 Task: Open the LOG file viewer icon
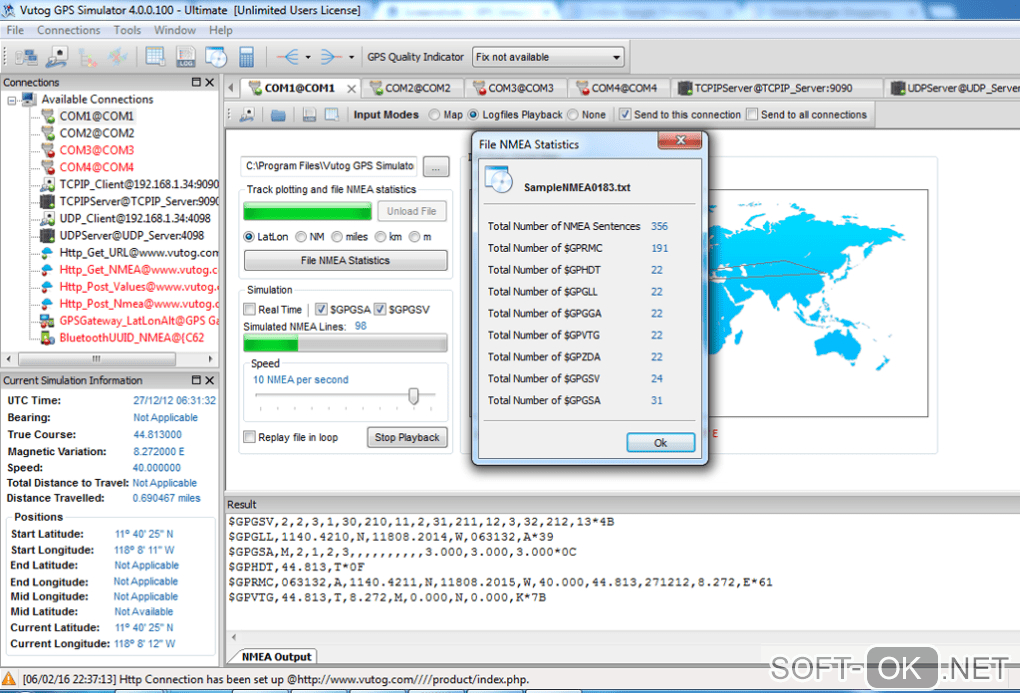tap(185, 57)
